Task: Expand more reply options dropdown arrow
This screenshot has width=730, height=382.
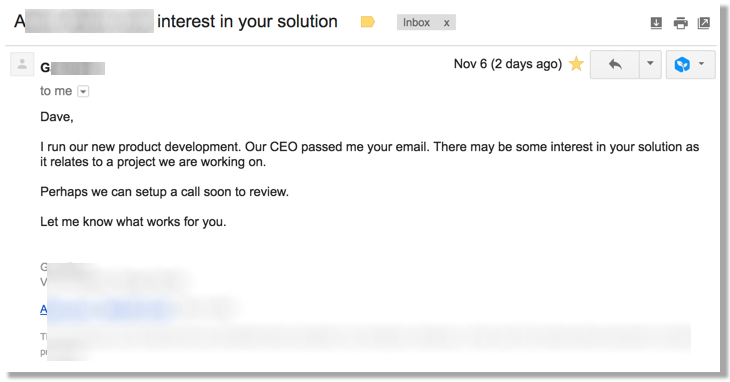Action: pos(650,64)
